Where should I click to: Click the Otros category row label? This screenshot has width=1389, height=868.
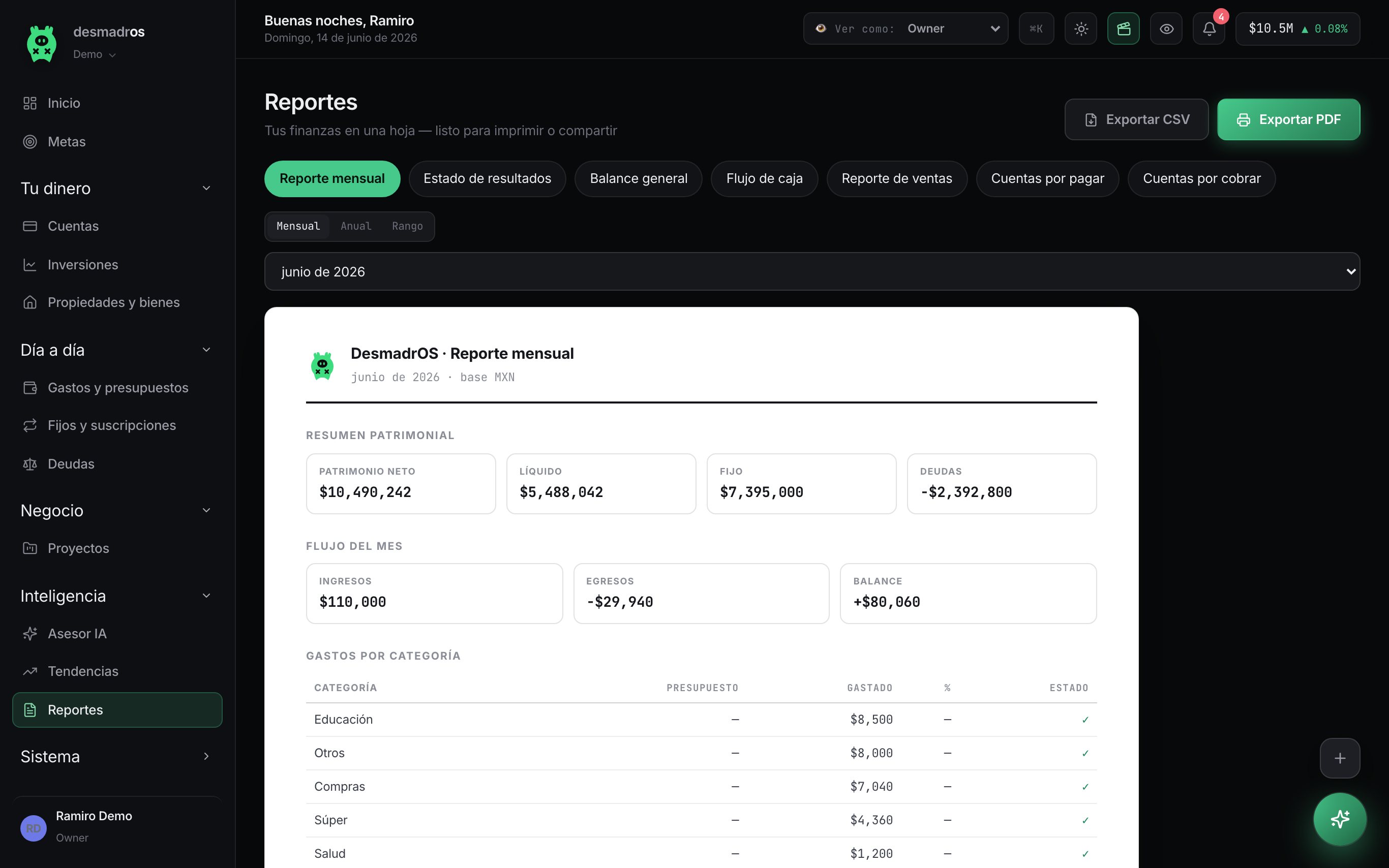click(x=329, y=753)
